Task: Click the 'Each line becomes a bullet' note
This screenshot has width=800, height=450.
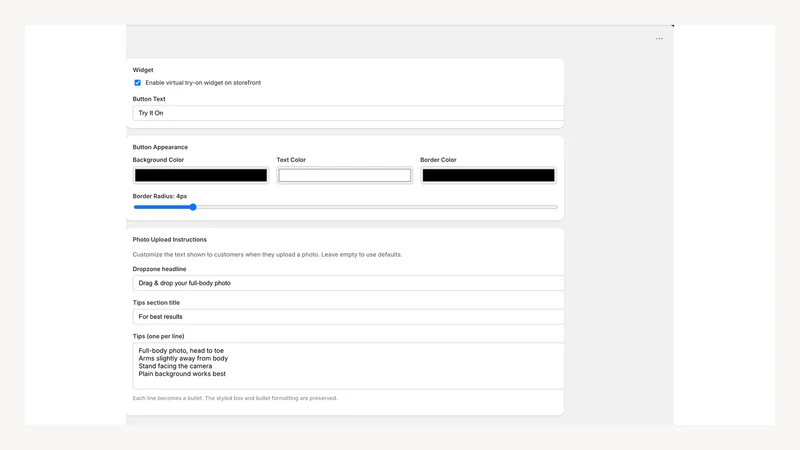Action: pos(235,398)
